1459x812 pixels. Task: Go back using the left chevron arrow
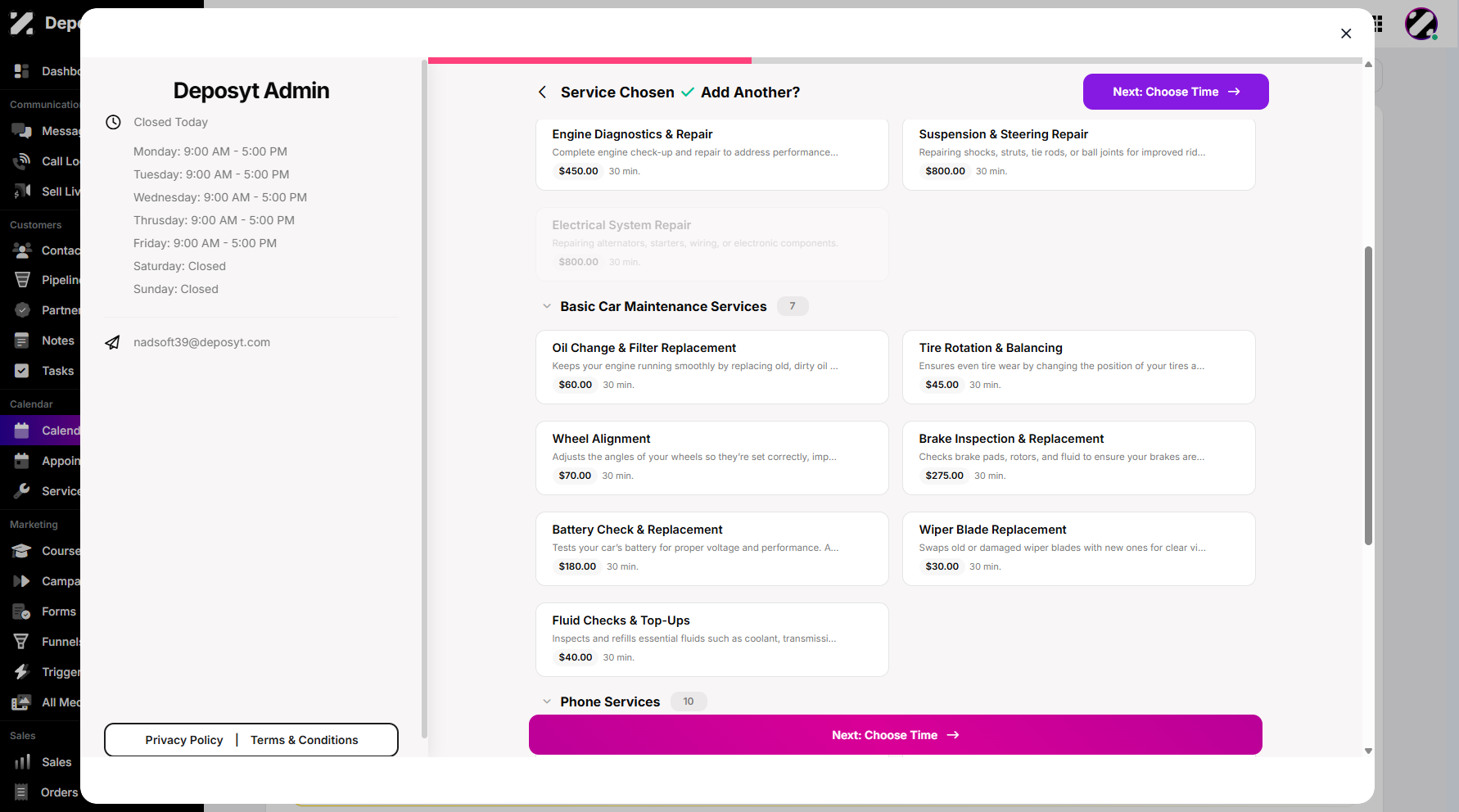point(542,92)
